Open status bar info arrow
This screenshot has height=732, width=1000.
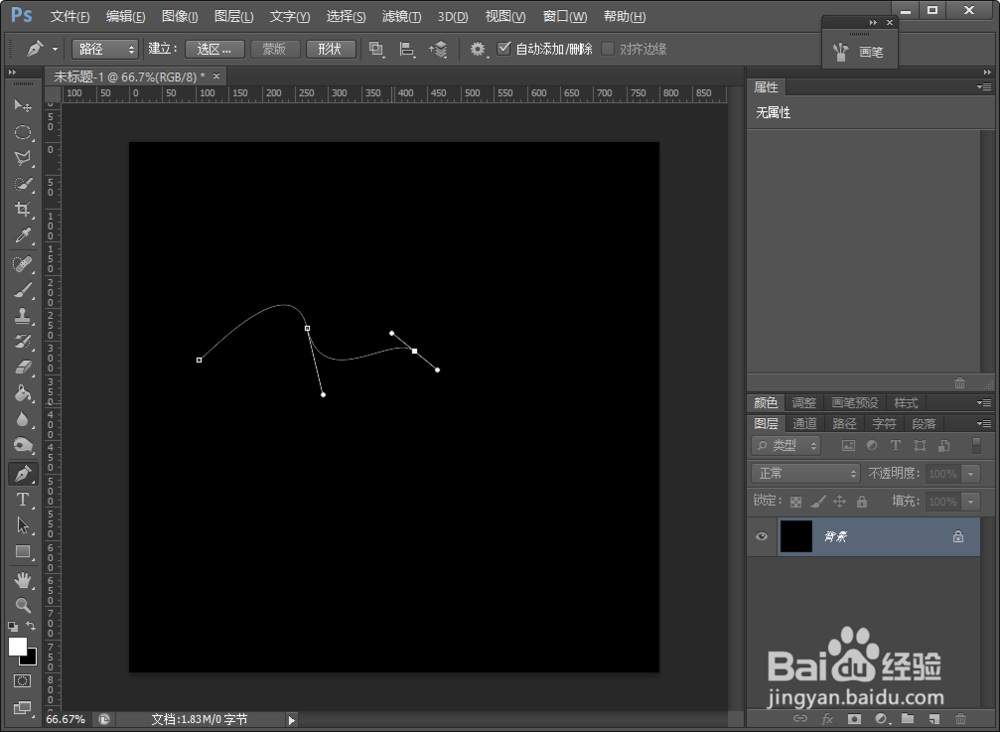click(x=291, y=720)
